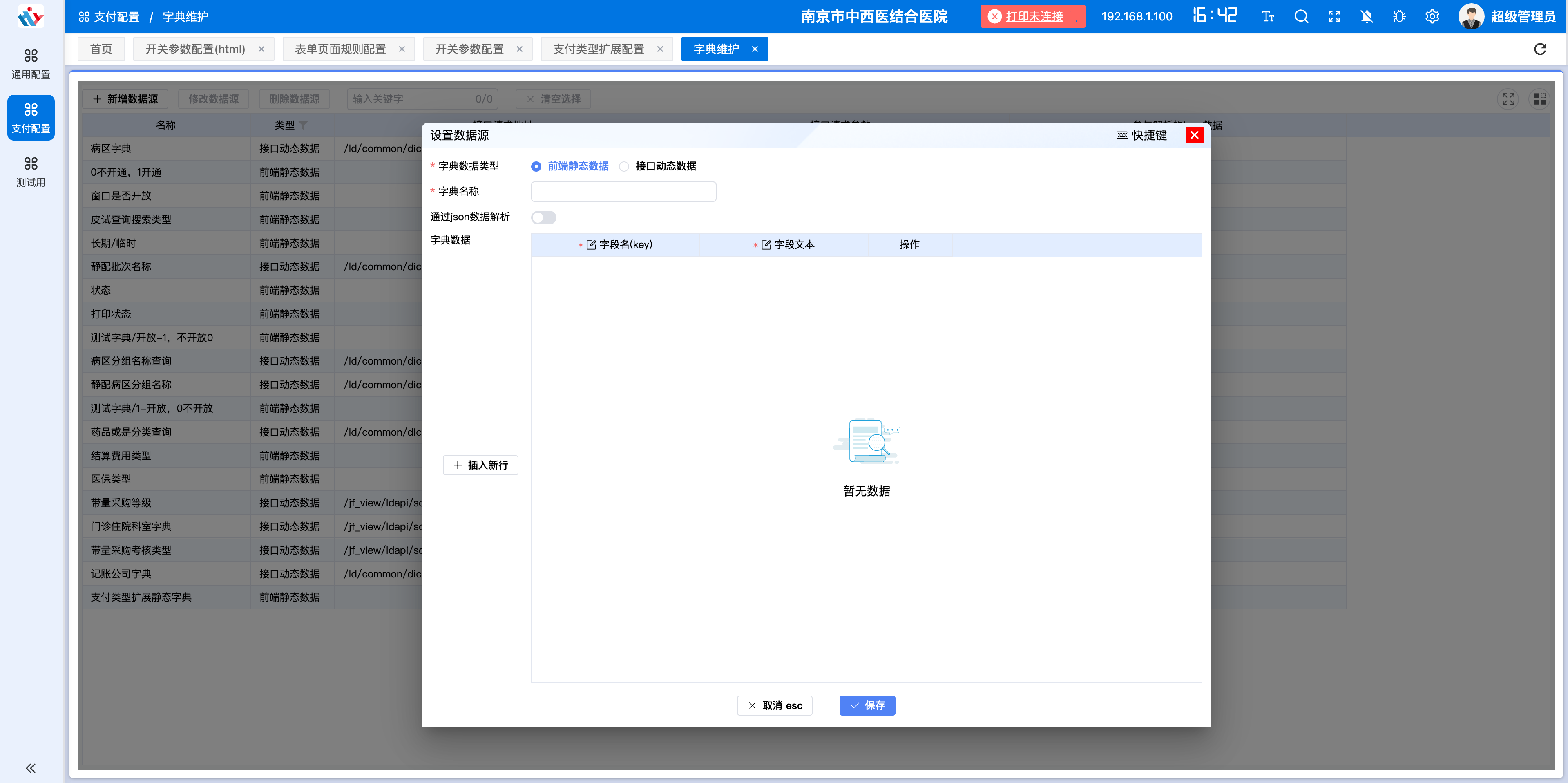Click the 输入关键字 keyword search field
Image resolution: width=1568 pixels, height=783 pixels.
click(x=402, y=98)
